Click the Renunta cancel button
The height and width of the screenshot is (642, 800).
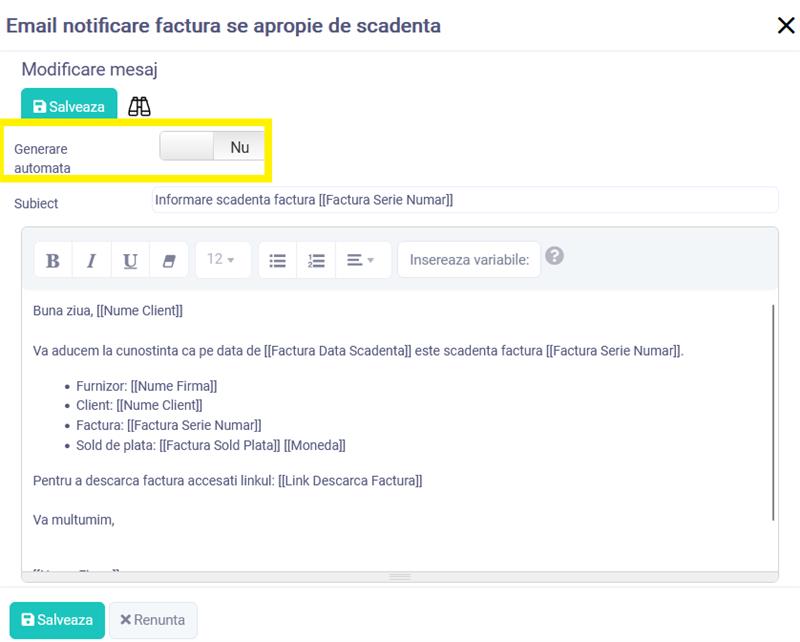153,620
